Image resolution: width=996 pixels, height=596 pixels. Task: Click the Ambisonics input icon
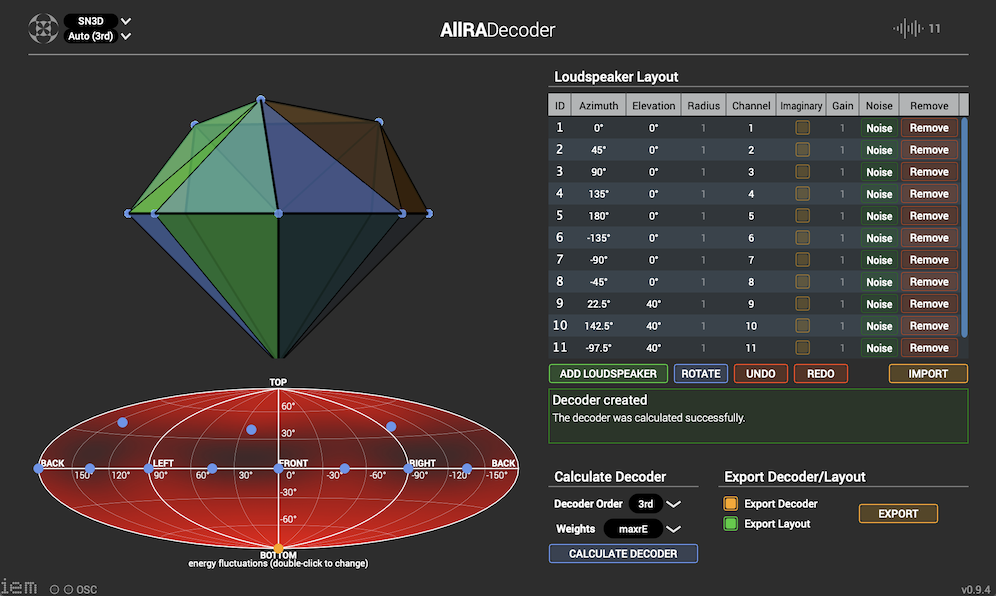pyautogui.click(x=43, y=28)
